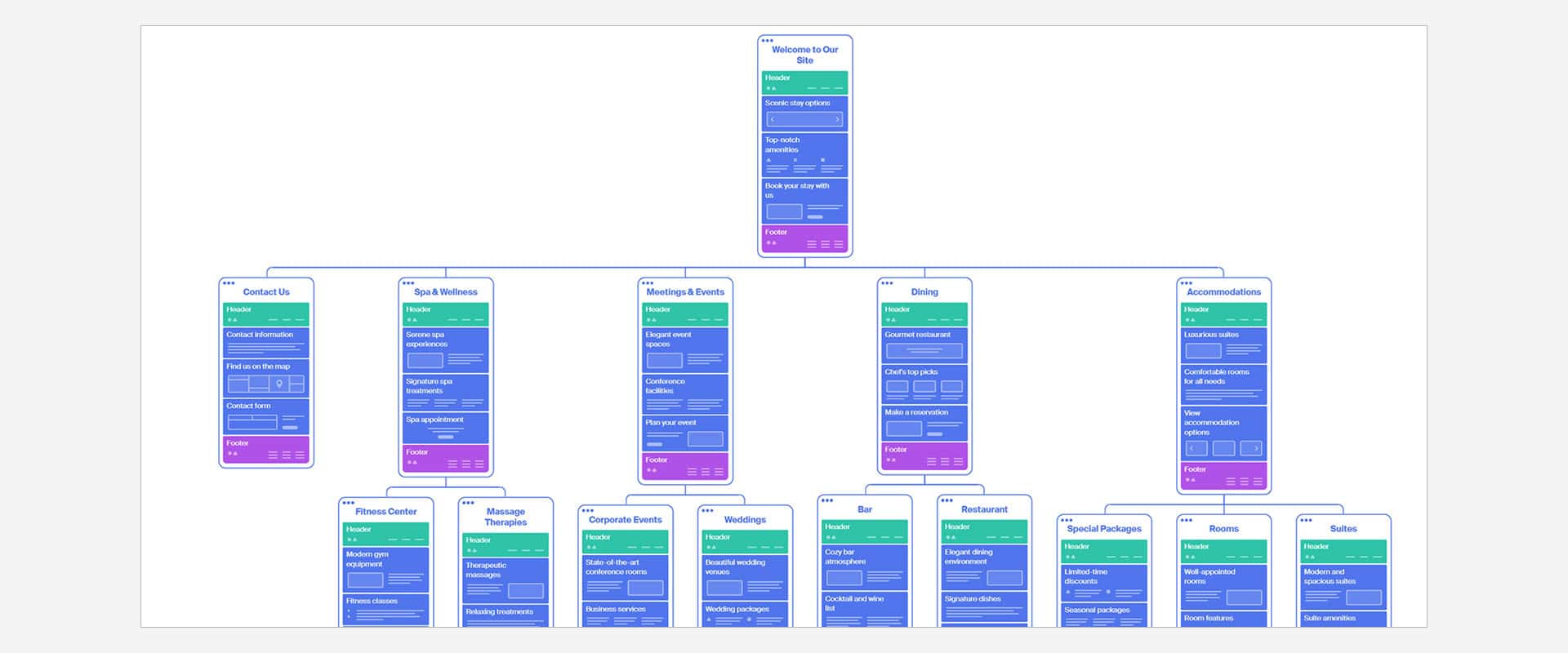1568x653 pixels.
Task: Select the Welcome to Our Site page title
Action: point(805,55)
